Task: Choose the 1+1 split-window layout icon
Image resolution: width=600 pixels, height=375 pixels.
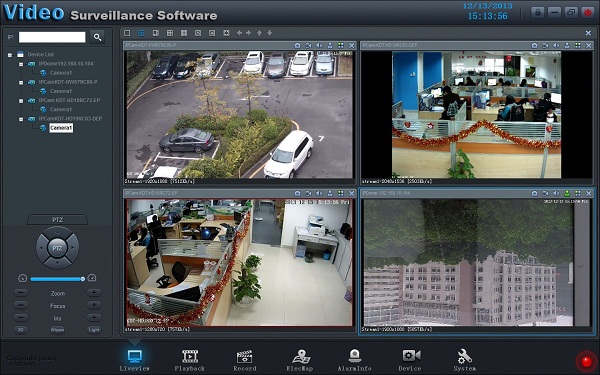Action: click(x=156, y=33)
